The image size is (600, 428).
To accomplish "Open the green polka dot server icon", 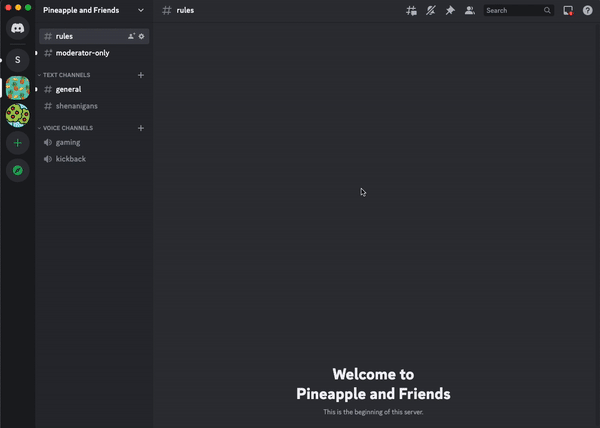I will click(18, 115).
